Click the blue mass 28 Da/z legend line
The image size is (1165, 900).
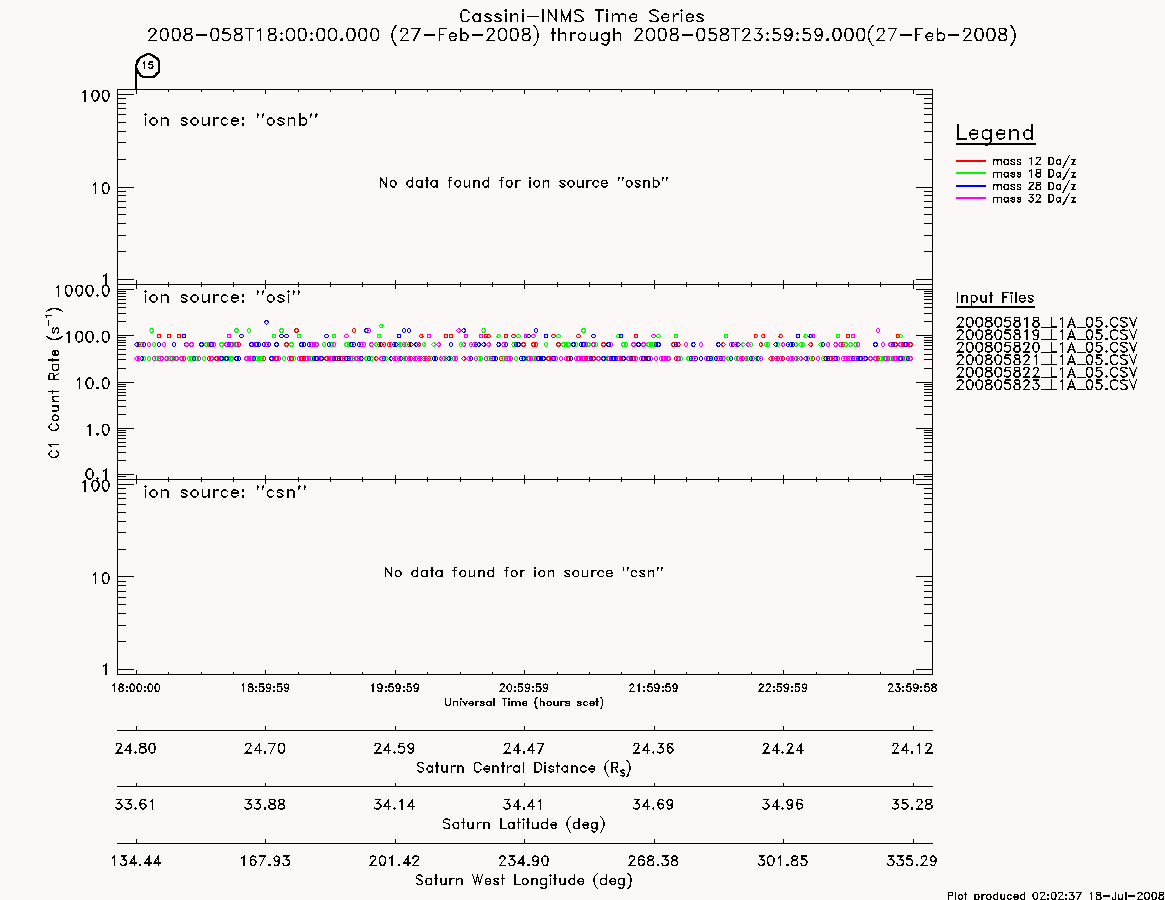(970, 187)
